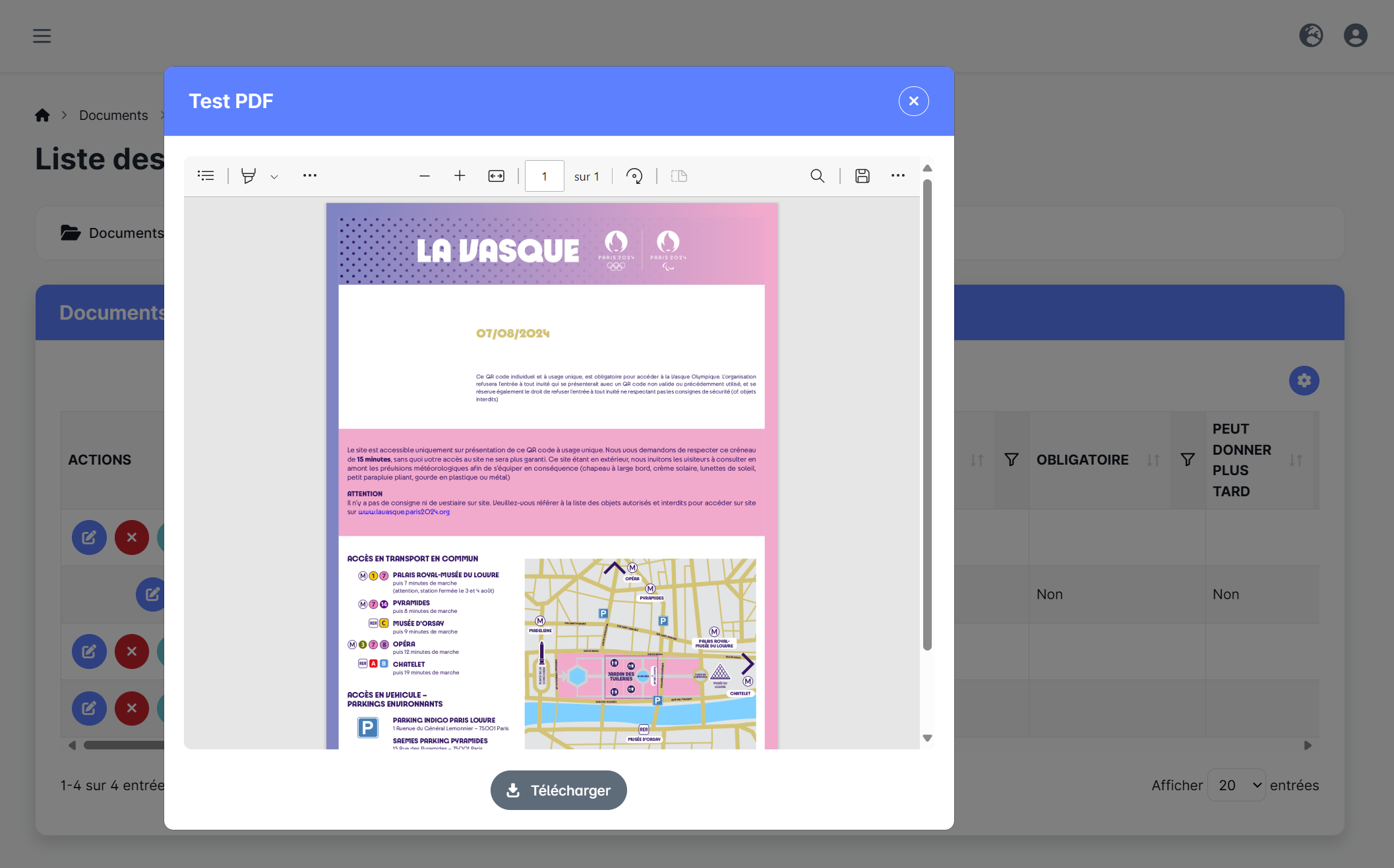
Task: Zoom out the PDF with minus icon
Action: point(425,176)
